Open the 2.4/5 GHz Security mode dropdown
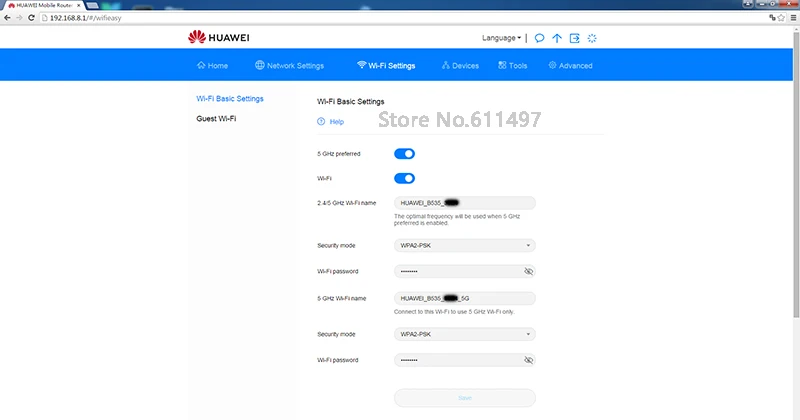This screenshot has height=420, width=800. [465, 245]
